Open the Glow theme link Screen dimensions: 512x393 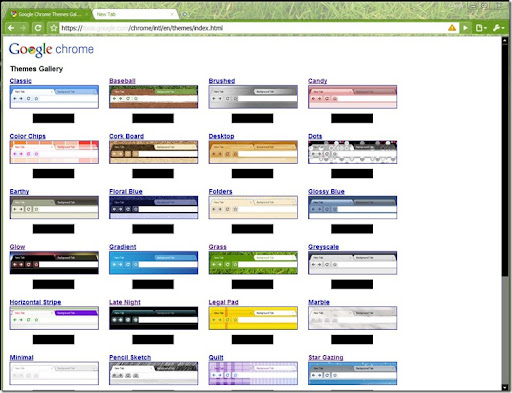(x=17, y=247)
